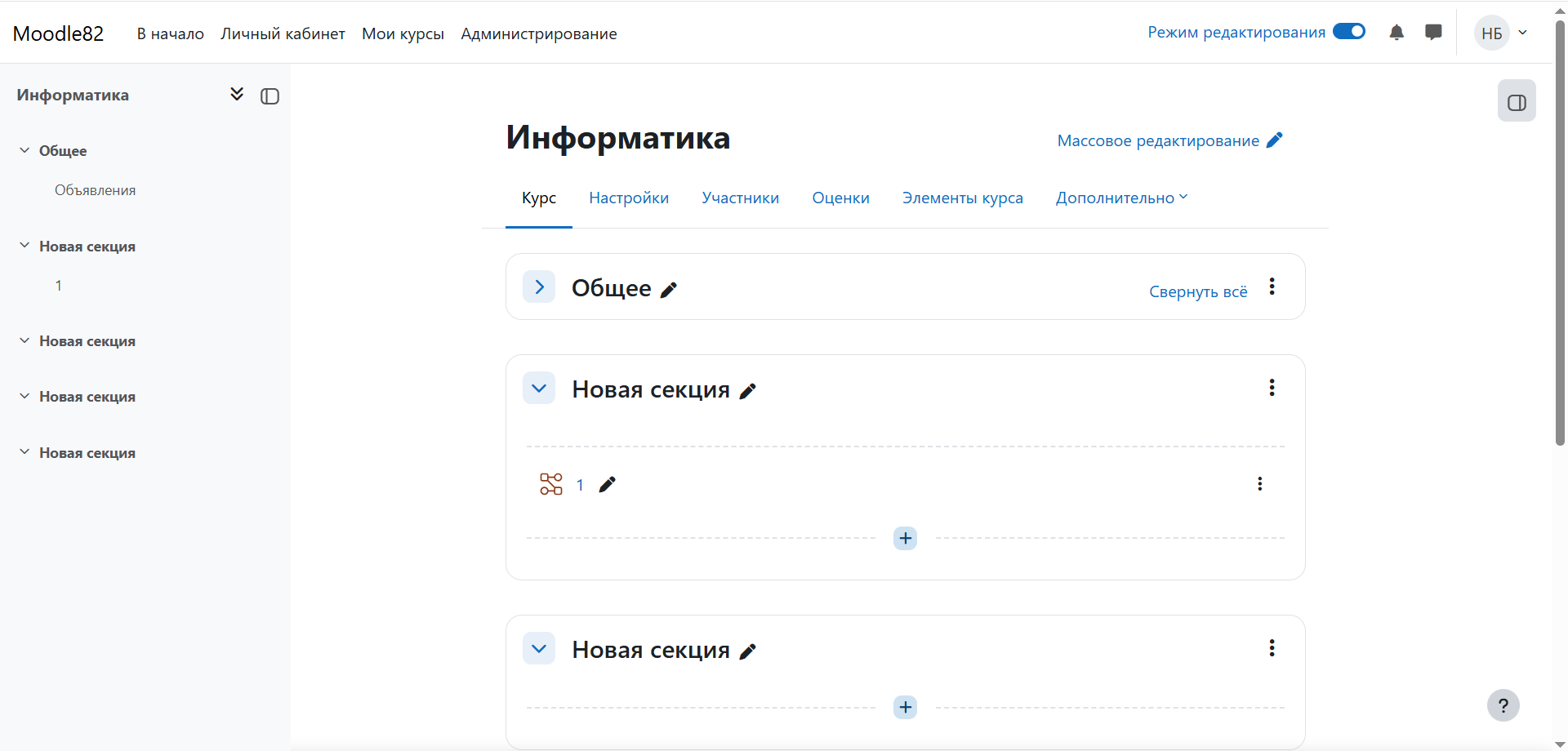Screen dimensions: 1568x751
Task: Open the Дополнительно dropdown menu
Action: click(1121, 198)
